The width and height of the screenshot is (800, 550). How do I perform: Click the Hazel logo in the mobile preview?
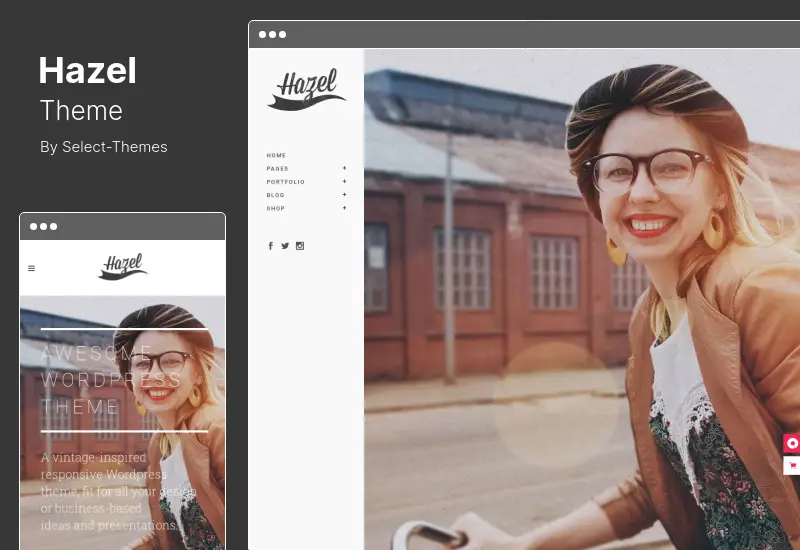click(122, 266)
